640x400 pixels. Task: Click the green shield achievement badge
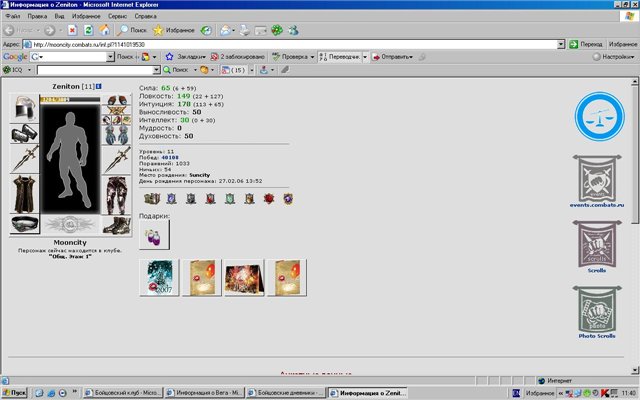pyautogui.click(x=230, y=198)
